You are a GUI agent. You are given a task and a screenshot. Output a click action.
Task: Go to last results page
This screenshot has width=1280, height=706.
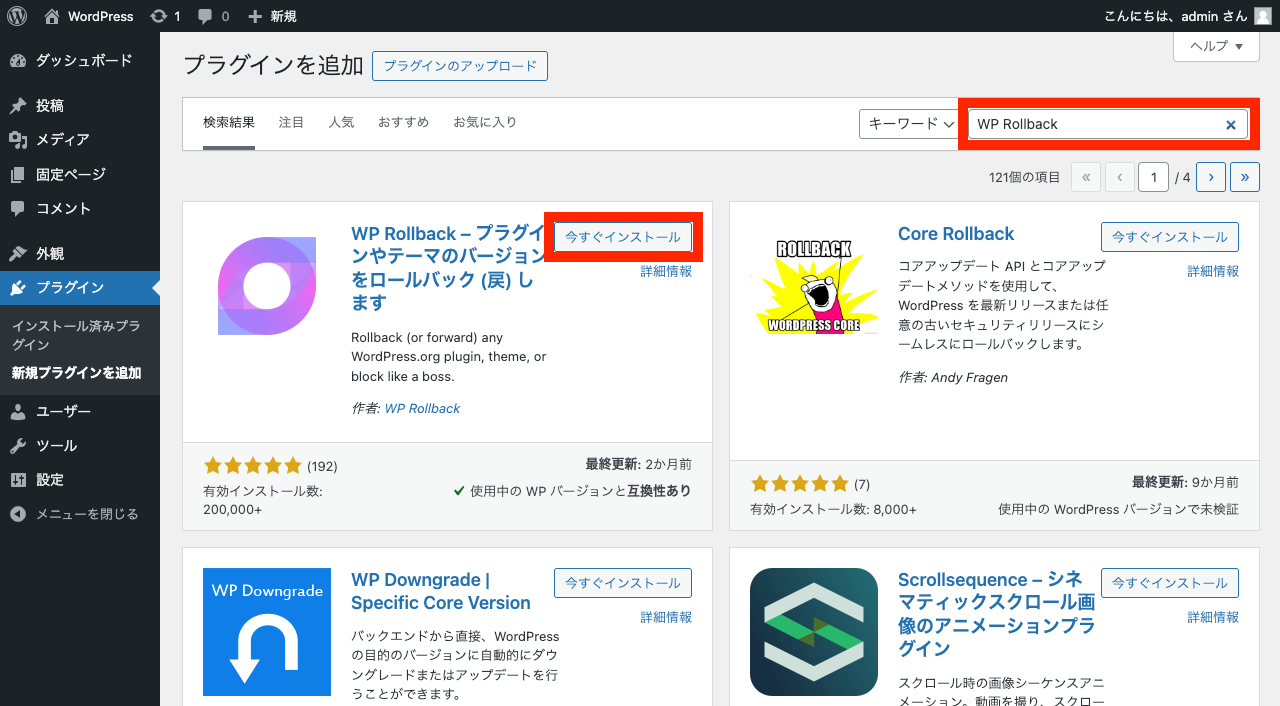1245,177
